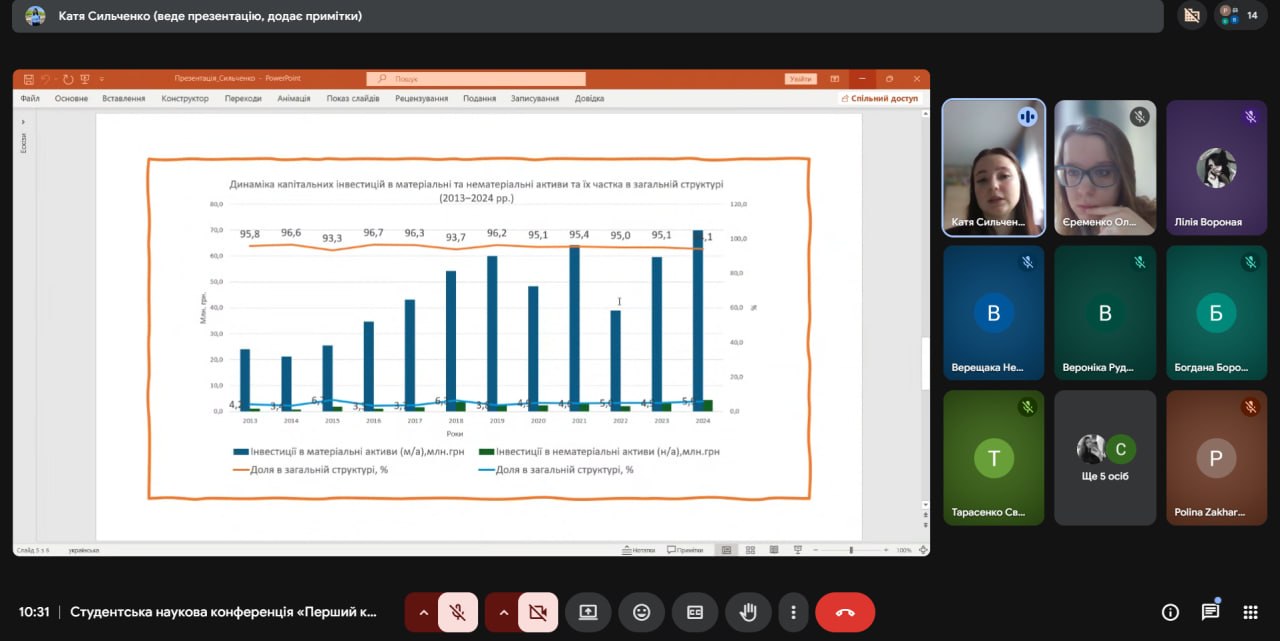
Task: Turn on captions with CC button
Action: [694, 612]
